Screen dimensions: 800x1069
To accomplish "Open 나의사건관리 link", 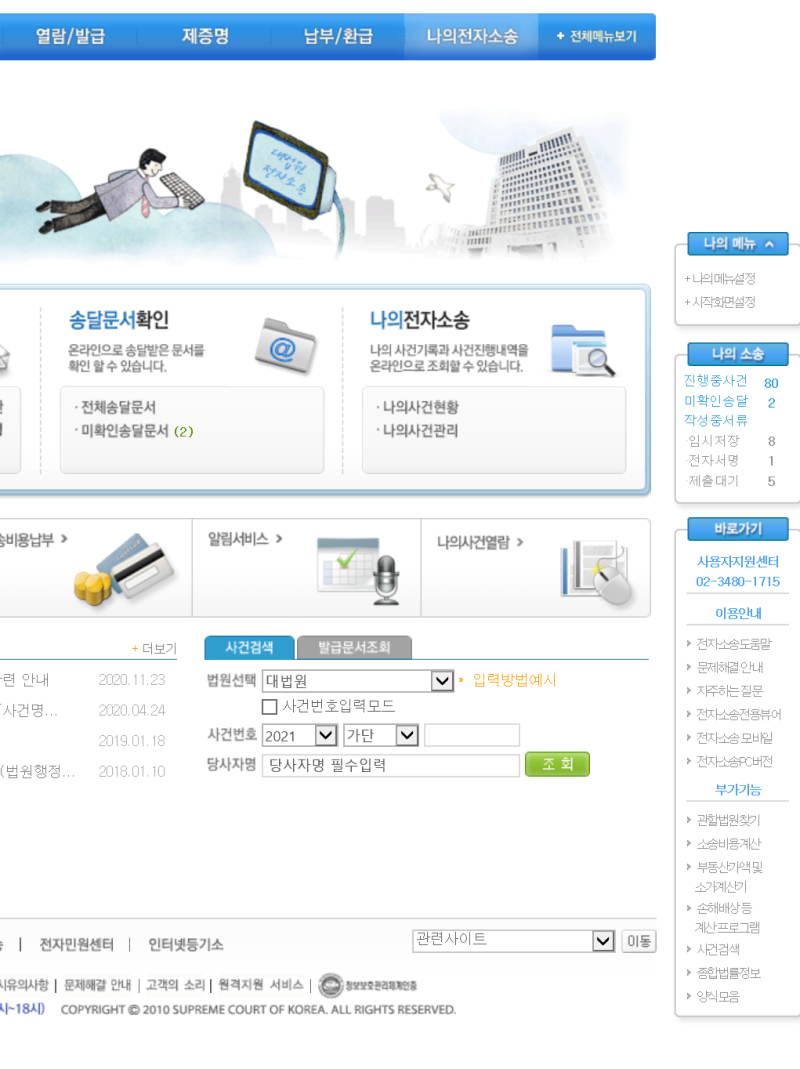I will [418, 430].
